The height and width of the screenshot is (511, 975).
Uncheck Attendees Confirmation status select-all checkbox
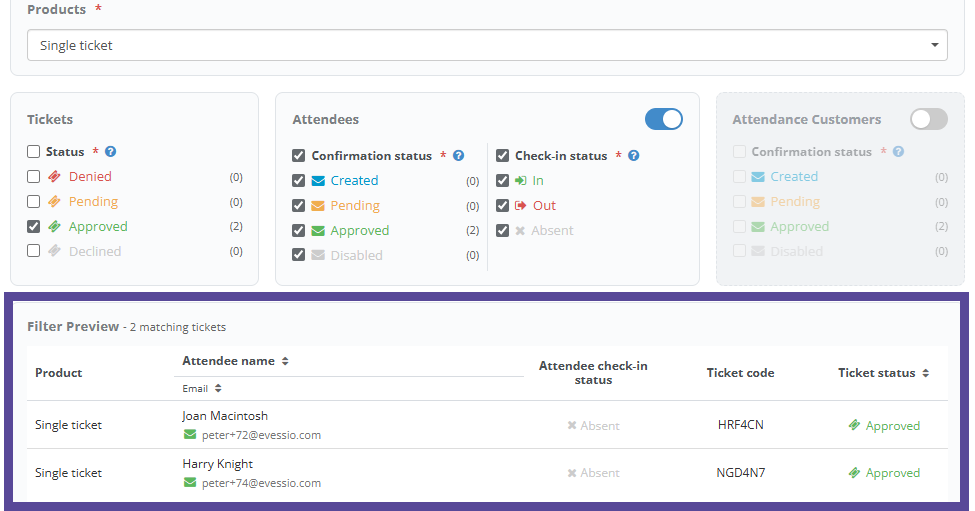coord(298,155)
